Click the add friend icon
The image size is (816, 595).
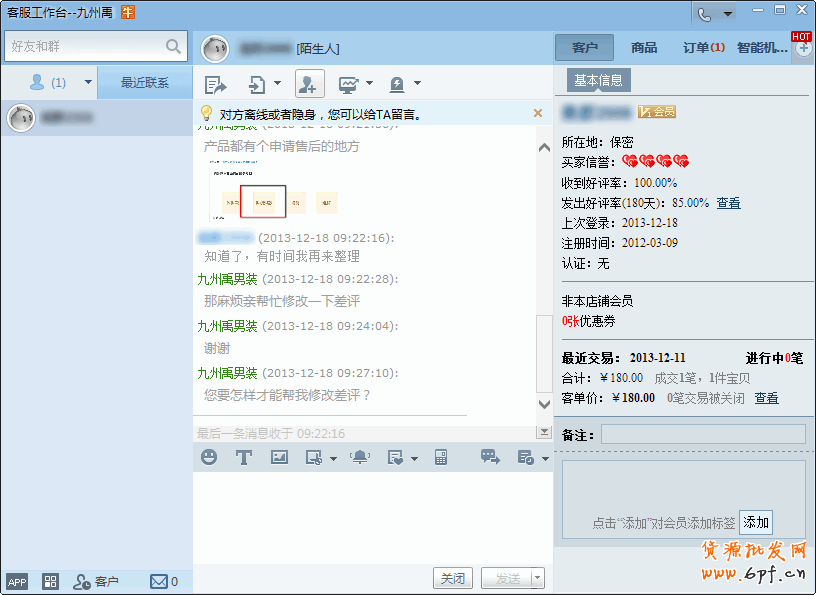pos(310,84)
